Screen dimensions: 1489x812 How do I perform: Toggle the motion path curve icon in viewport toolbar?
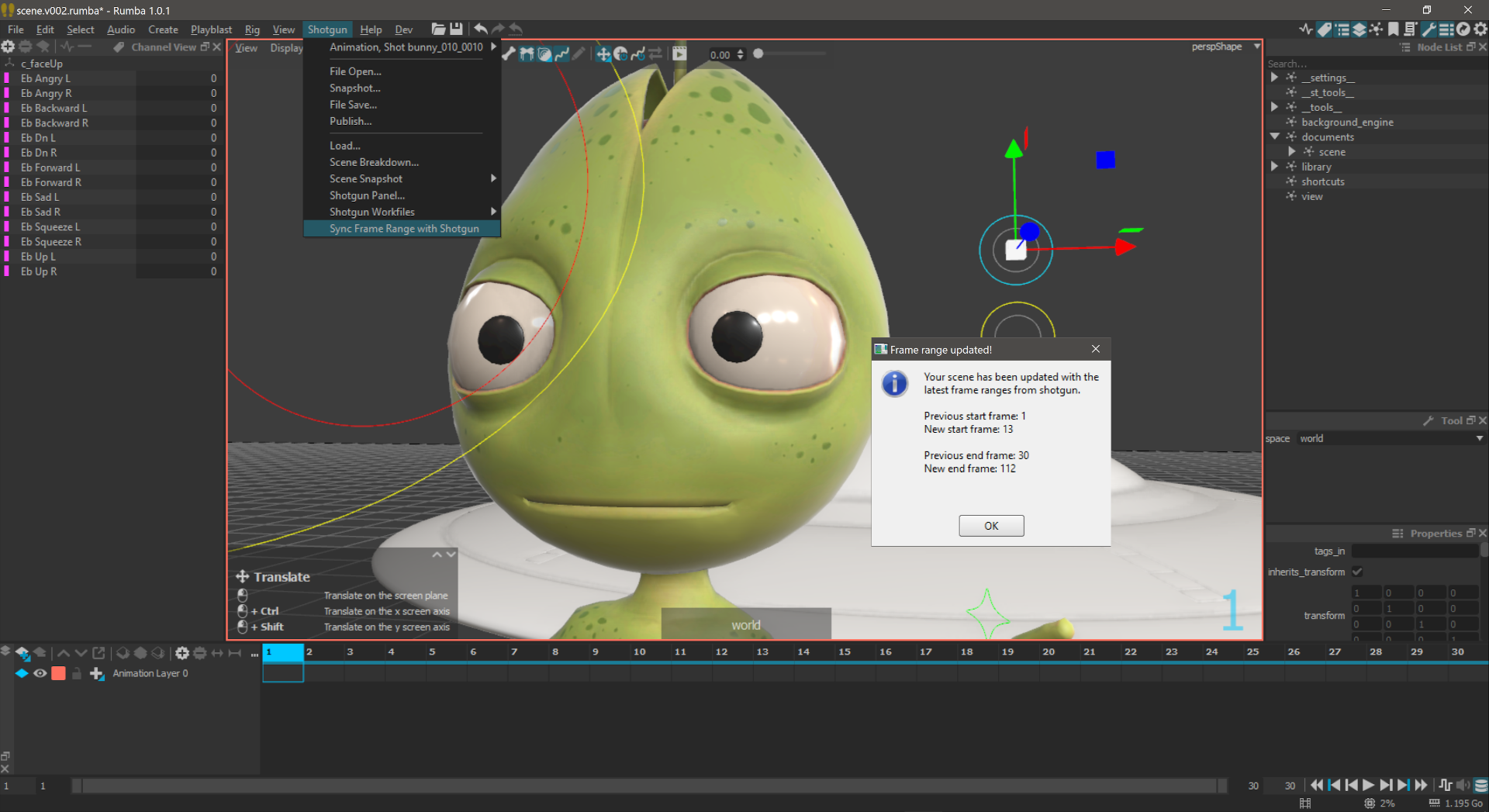(x=561, y=54)
